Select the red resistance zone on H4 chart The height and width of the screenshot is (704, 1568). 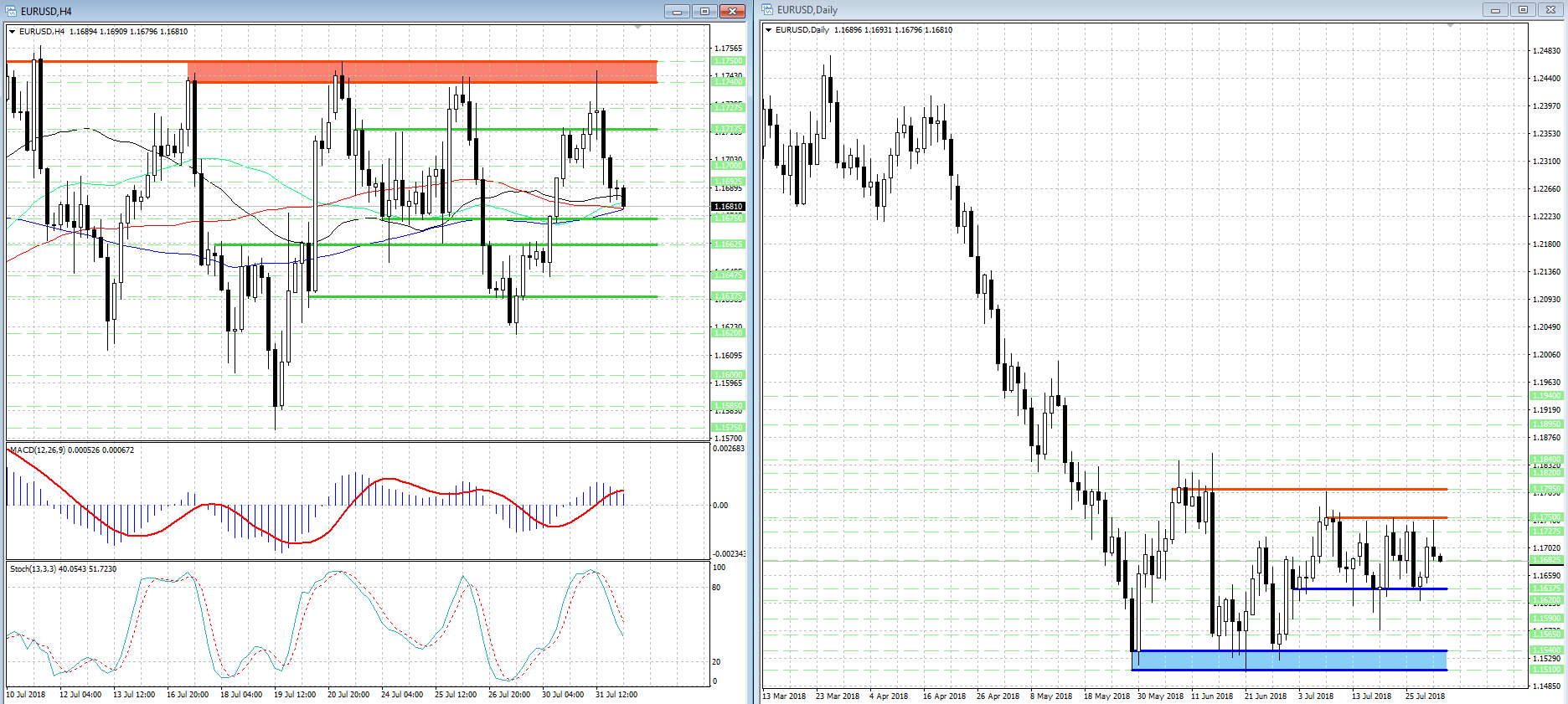click(422, 72)
